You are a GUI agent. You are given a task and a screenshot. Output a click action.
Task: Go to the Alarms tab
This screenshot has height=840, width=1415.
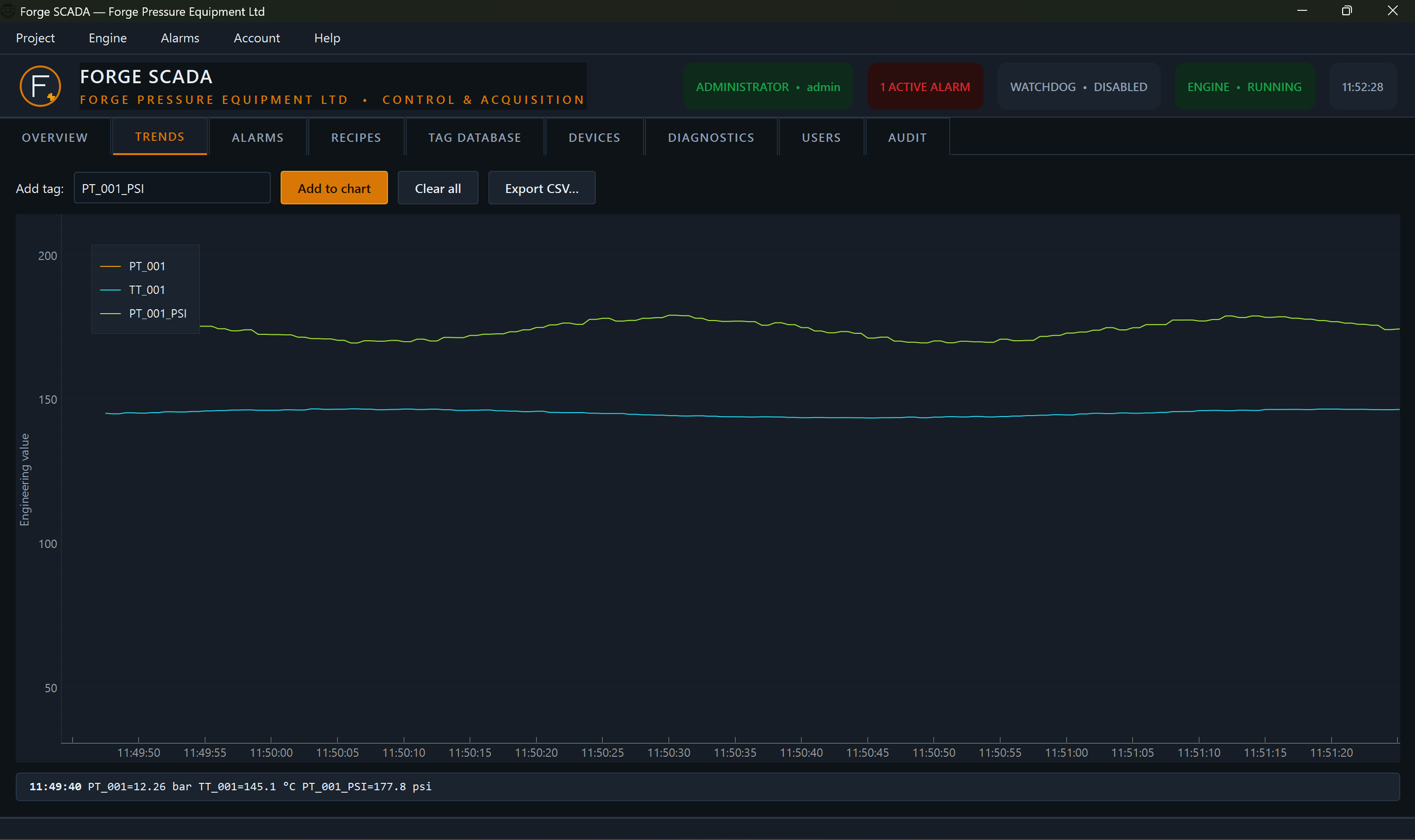[x=258, y=138]
